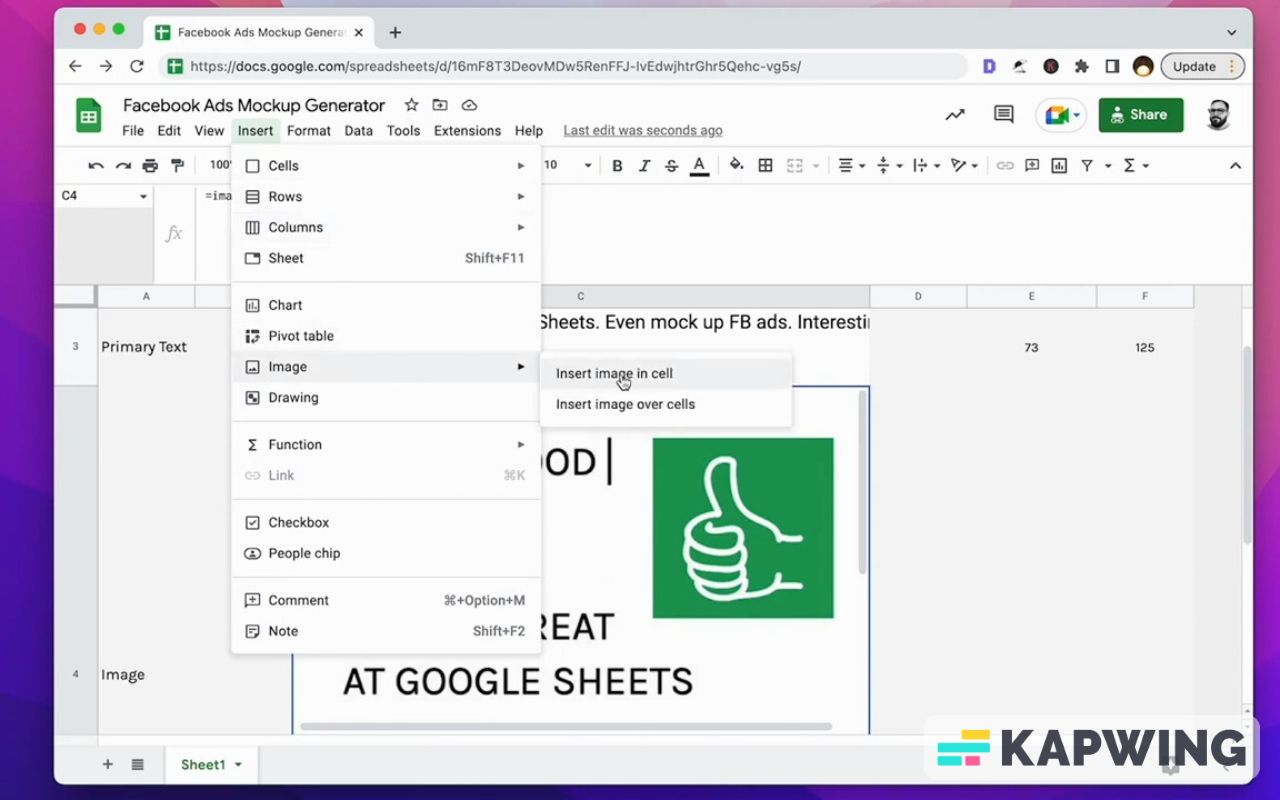Click the Functions sigma icon
This screenshot has height=800, width=1280.
pos(1129,166)
